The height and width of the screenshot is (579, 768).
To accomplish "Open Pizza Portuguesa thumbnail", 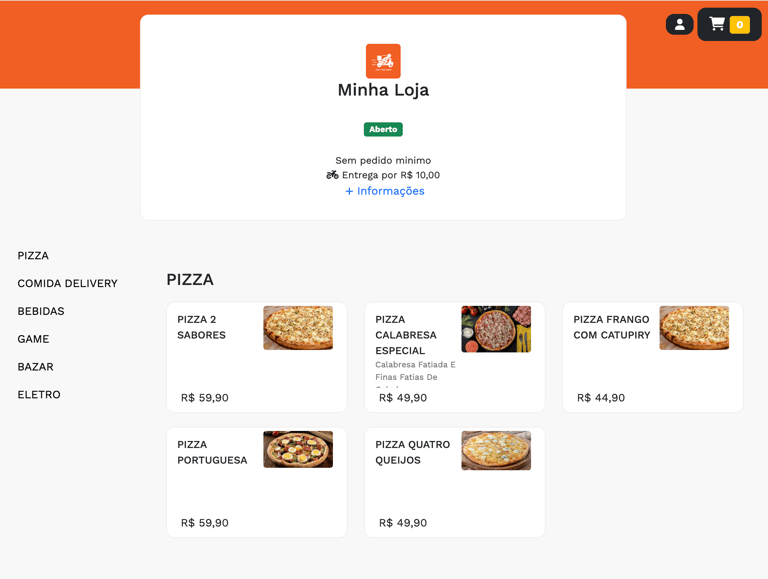I will (x=298, y=449).
